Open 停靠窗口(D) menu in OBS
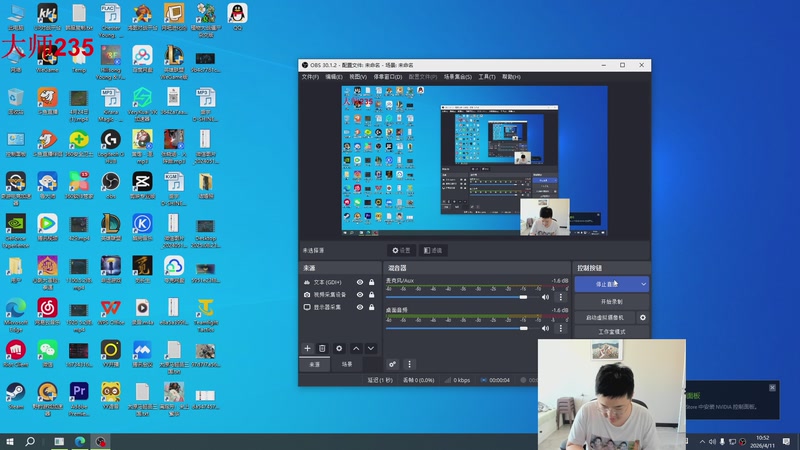The image size is (800, 450). [388, 77]
